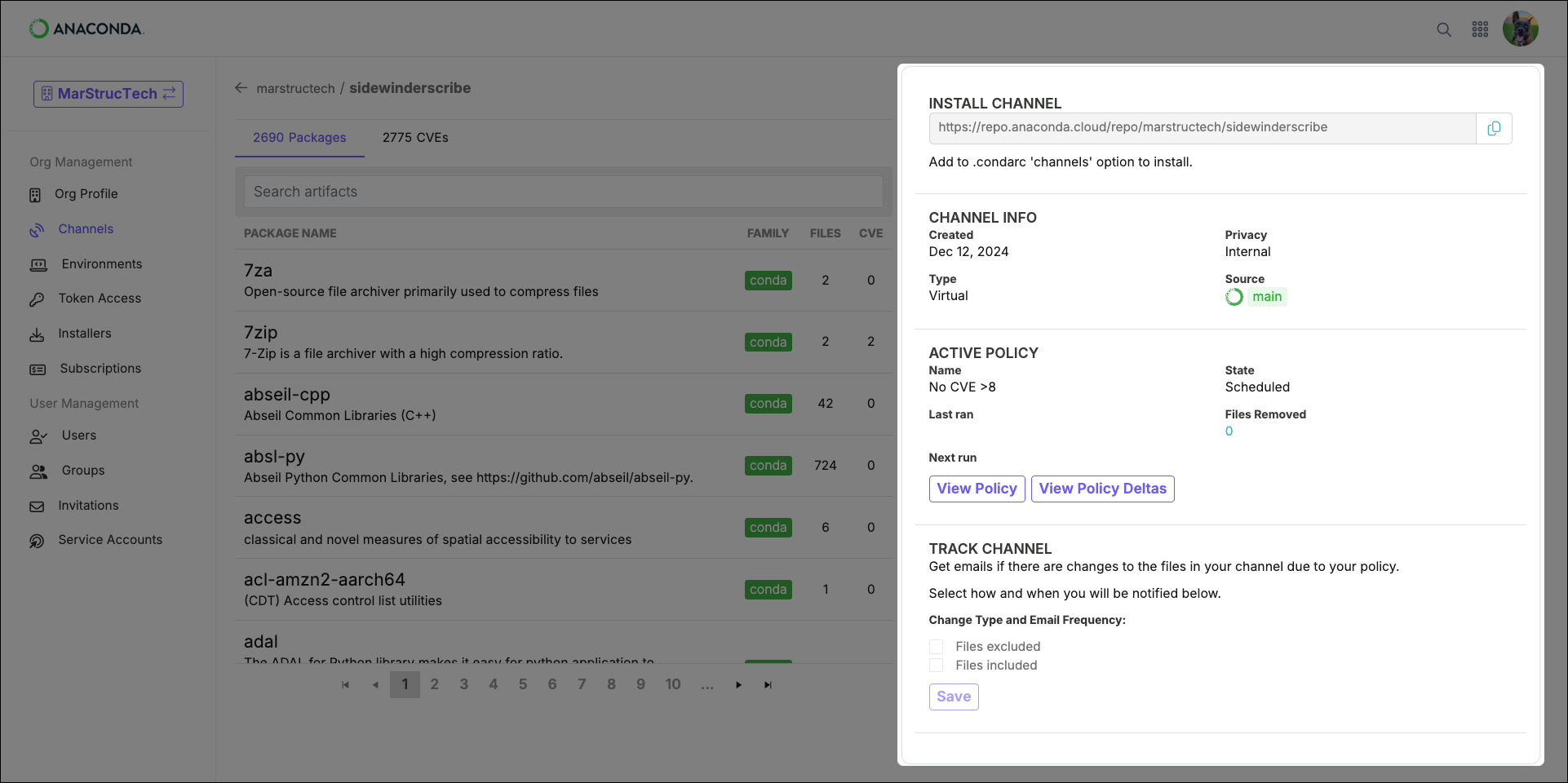Screen dimensions: 1568x783
Task: Go to page 2 of packages
Action: tap(434, 685)
